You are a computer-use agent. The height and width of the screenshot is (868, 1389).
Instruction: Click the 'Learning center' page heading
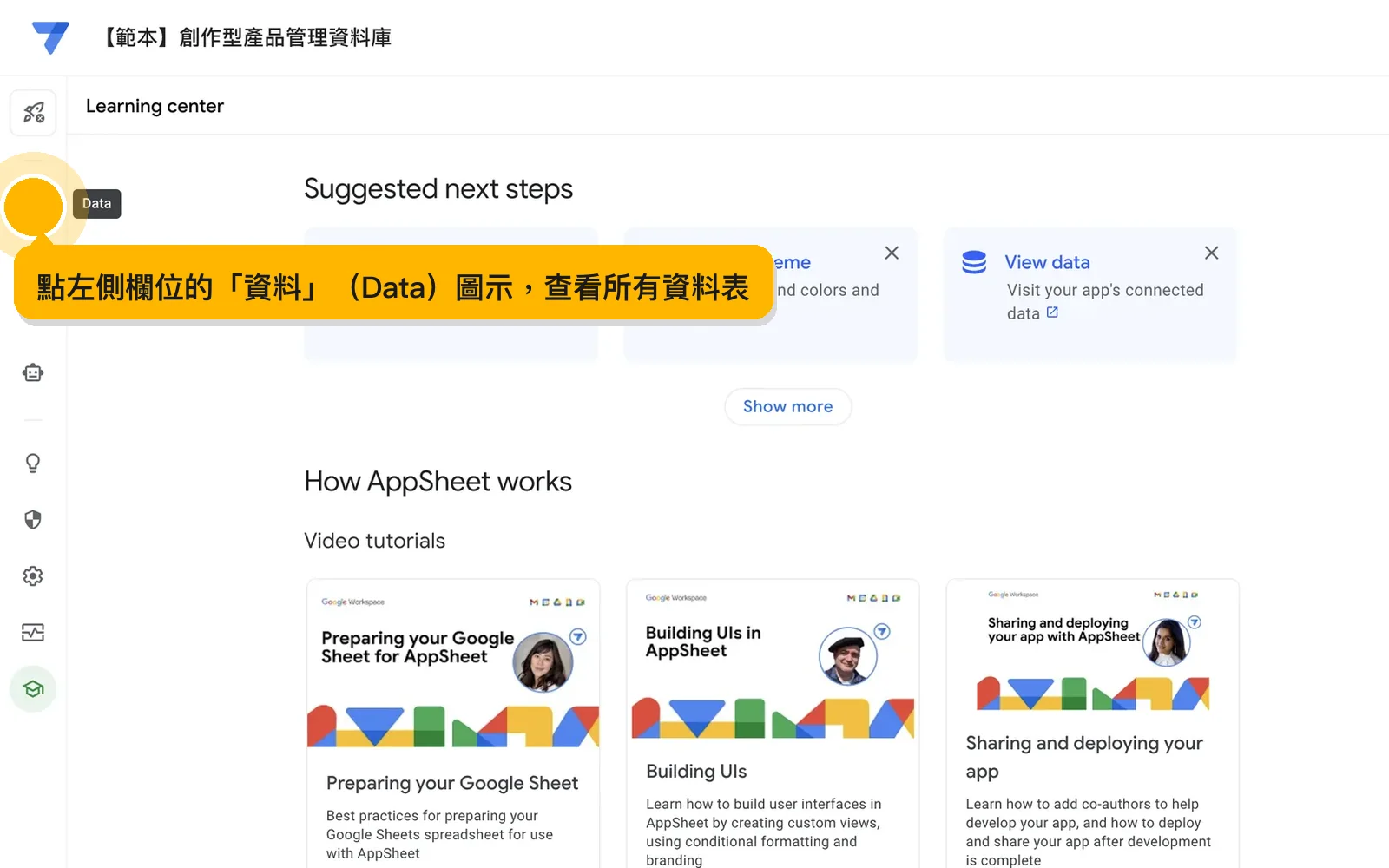click(x=155, y=106)
